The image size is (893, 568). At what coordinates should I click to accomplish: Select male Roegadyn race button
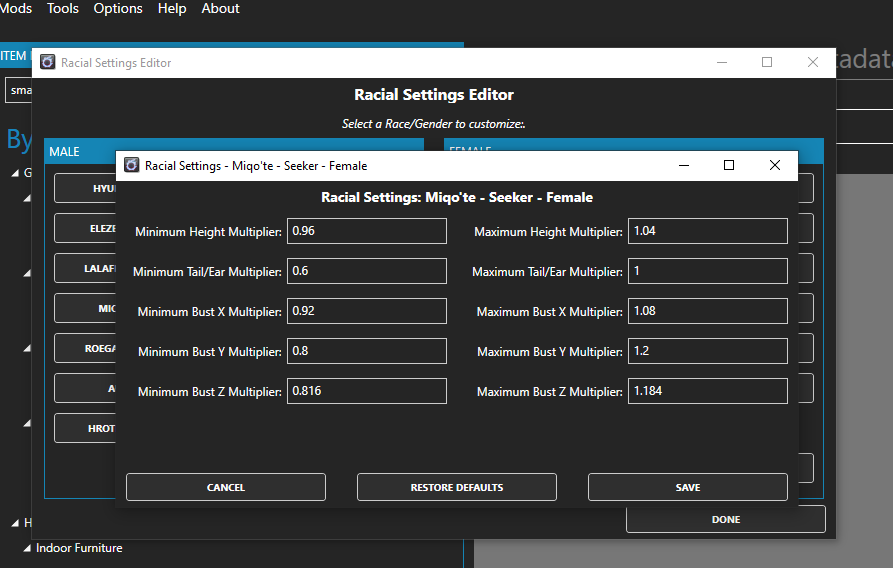pyautogui.click(x=85, y=348)
